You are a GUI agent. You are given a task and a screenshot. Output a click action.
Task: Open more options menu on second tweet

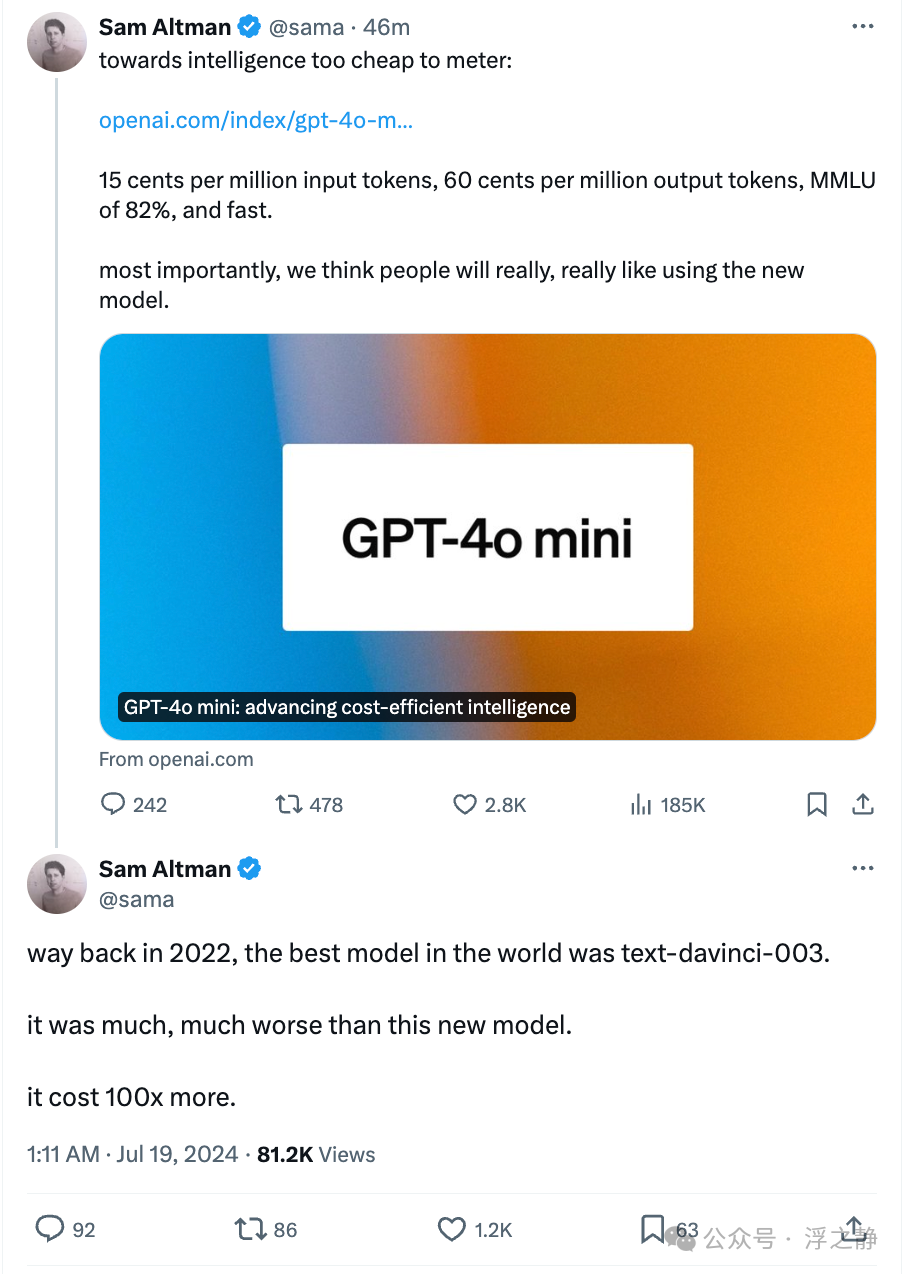[862, 869]
